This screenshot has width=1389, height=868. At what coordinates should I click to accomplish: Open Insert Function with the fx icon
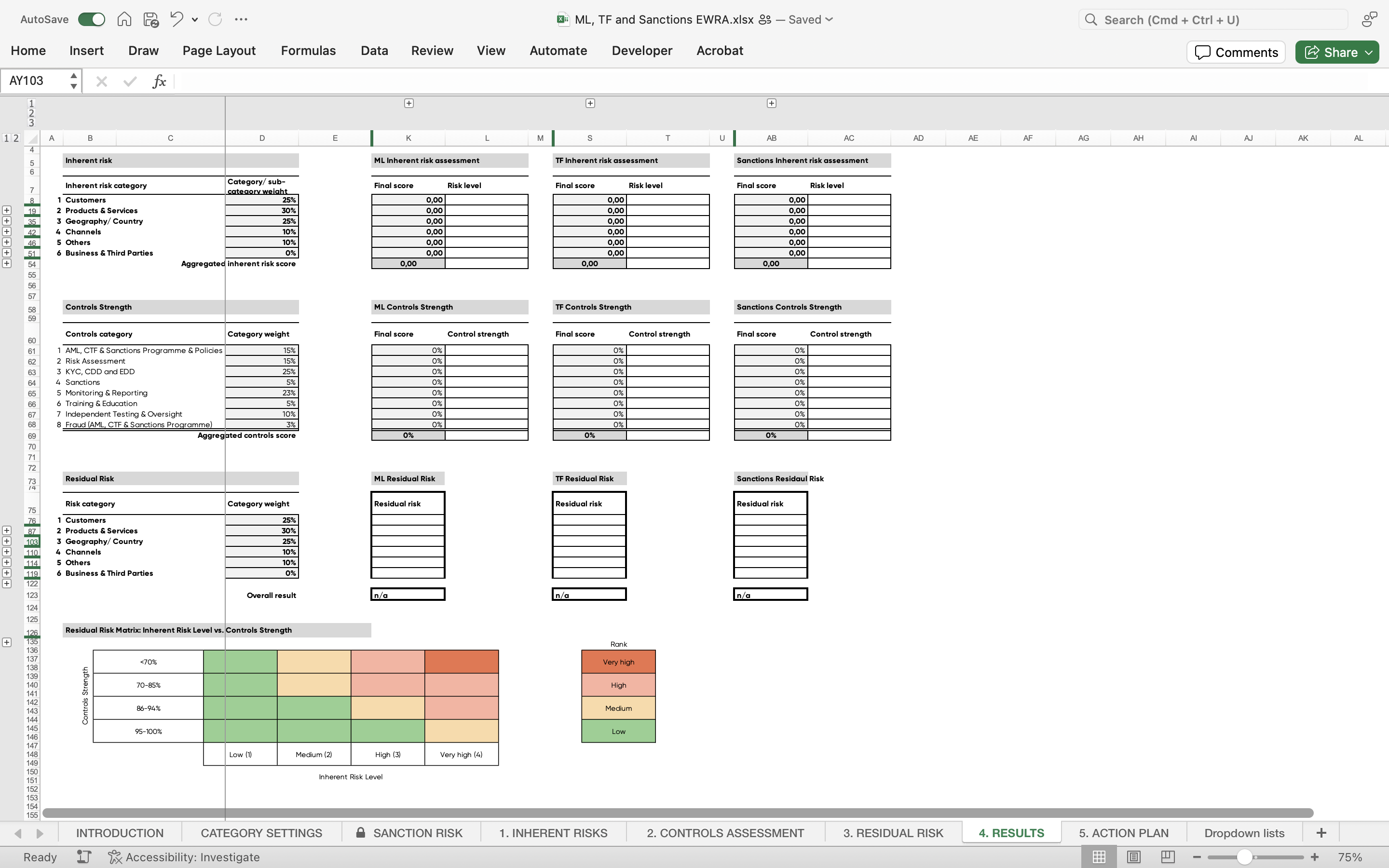[x=160, y=81]
